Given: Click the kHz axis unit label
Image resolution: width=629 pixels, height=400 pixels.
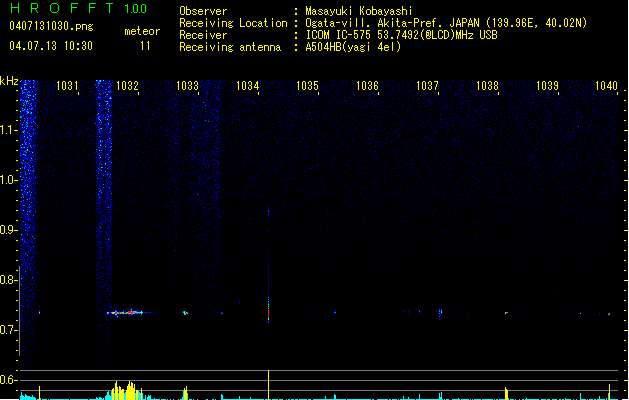Looking at the screenshot, I should [x=9, y=81].
